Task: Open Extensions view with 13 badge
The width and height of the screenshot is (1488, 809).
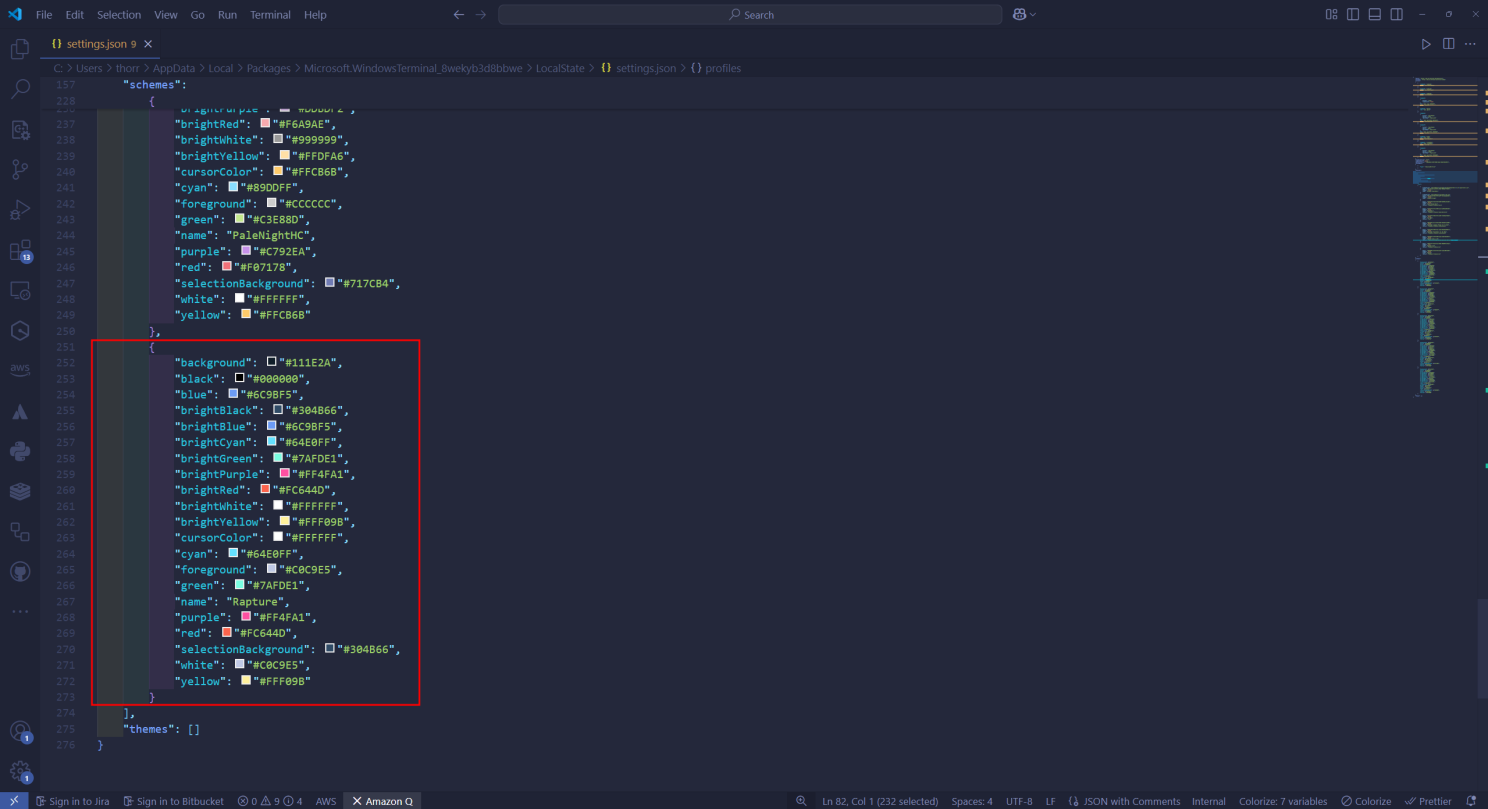Action: (x=20, y=250)
